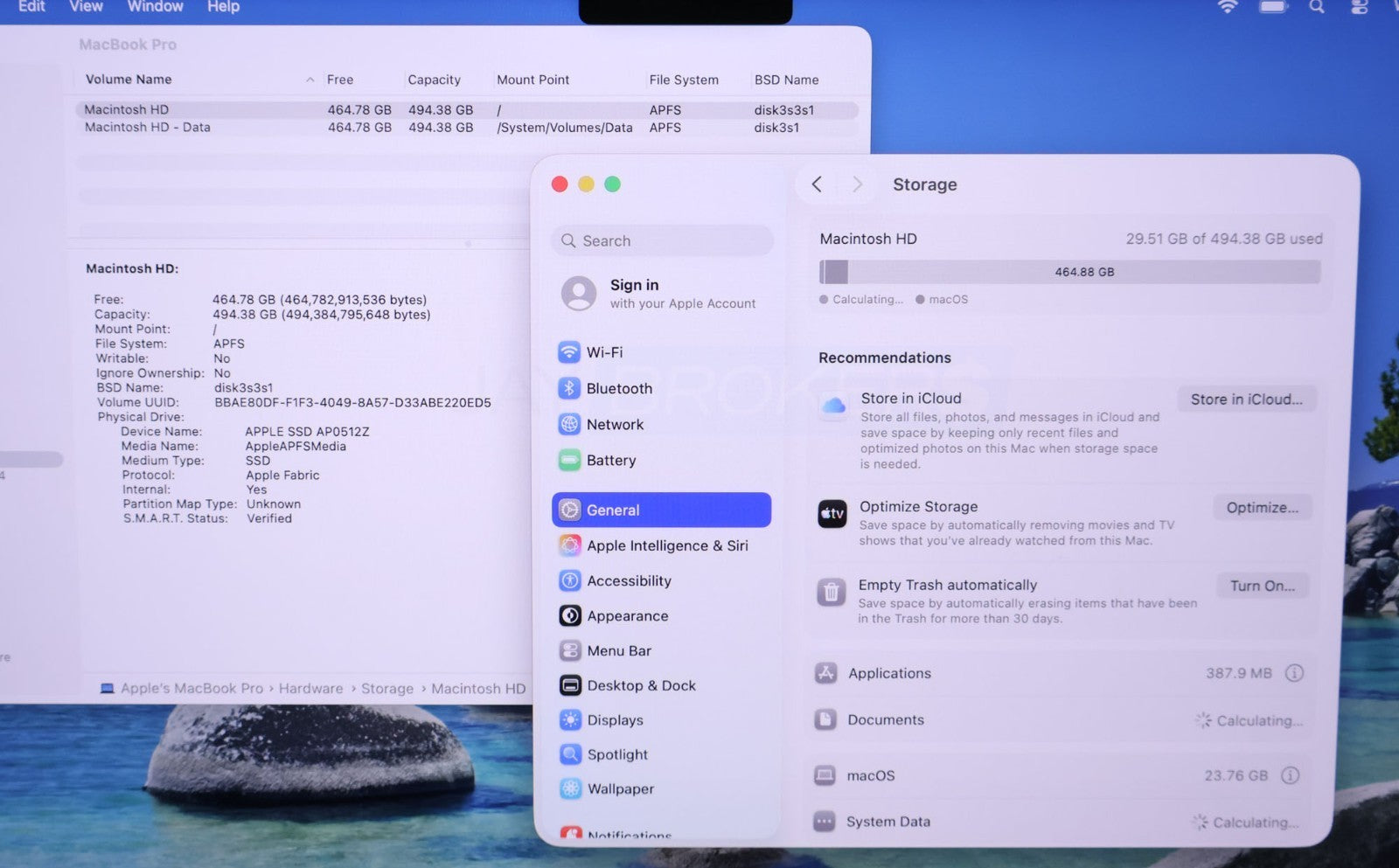Select the Network sidebar item
The width and height of the screenshot is (1399, 868).
coord(614,424)
